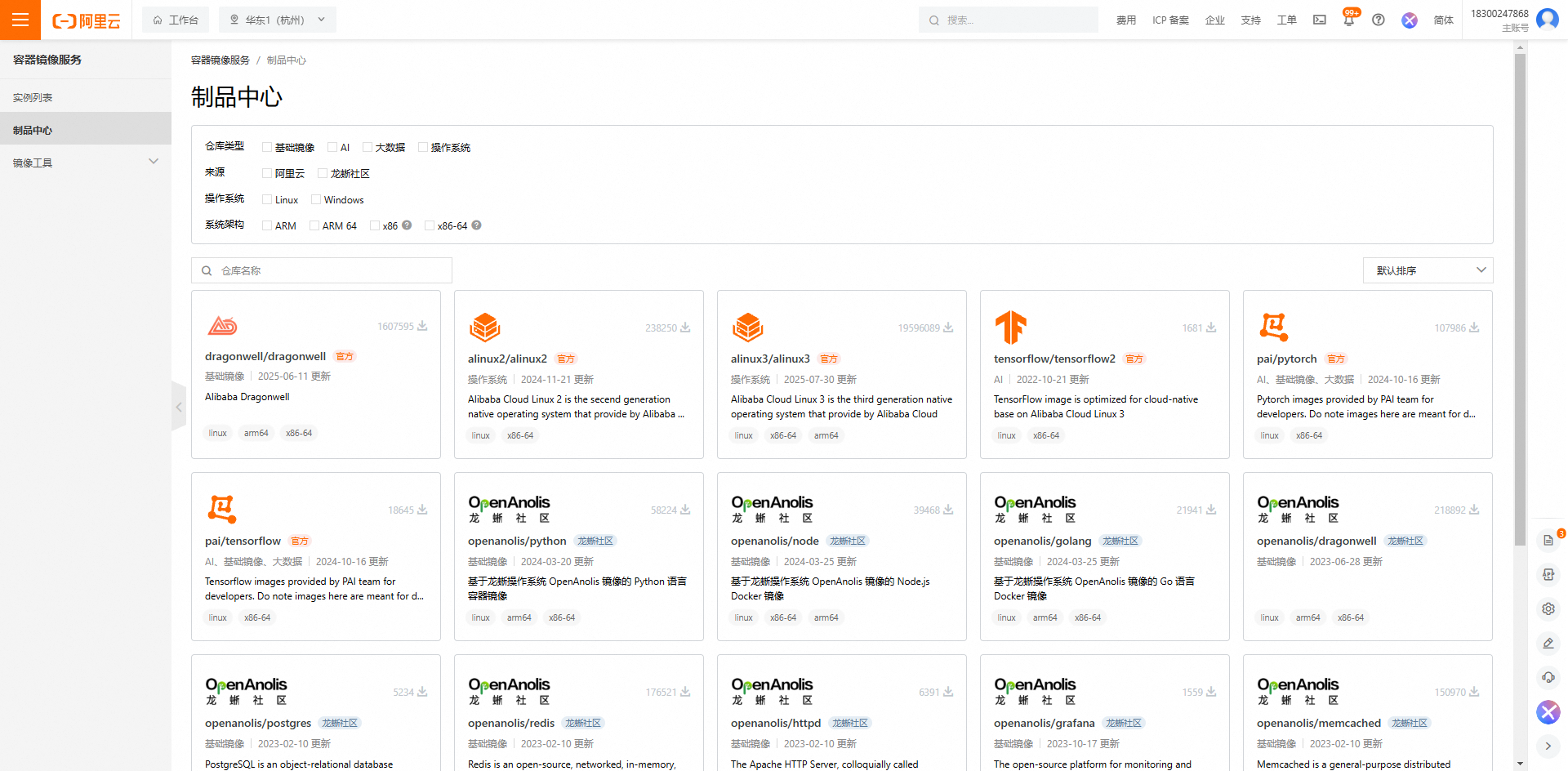Screen dimensions: 1568x771
Task: Open the 默认排序 sort dropdown
Action: (1428, 270)
